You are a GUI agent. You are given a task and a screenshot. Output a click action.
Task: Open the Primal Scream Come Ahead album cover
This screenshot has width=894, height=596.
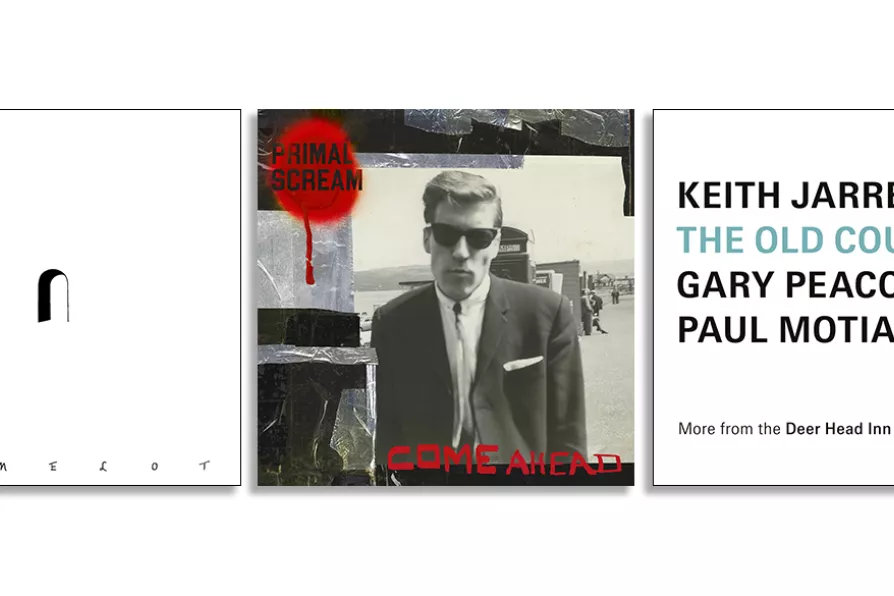pos(446,297)
